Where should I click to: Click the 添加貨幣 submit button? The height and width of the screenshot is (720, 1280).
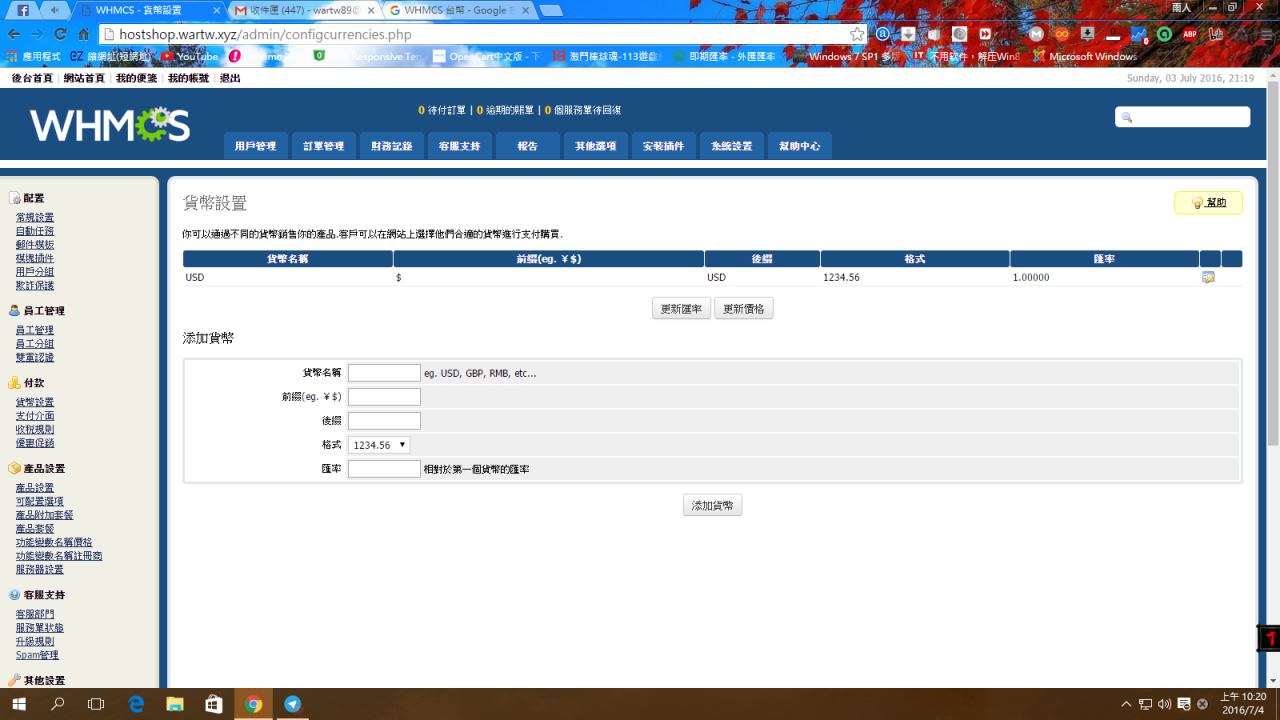tap(712, 506)
